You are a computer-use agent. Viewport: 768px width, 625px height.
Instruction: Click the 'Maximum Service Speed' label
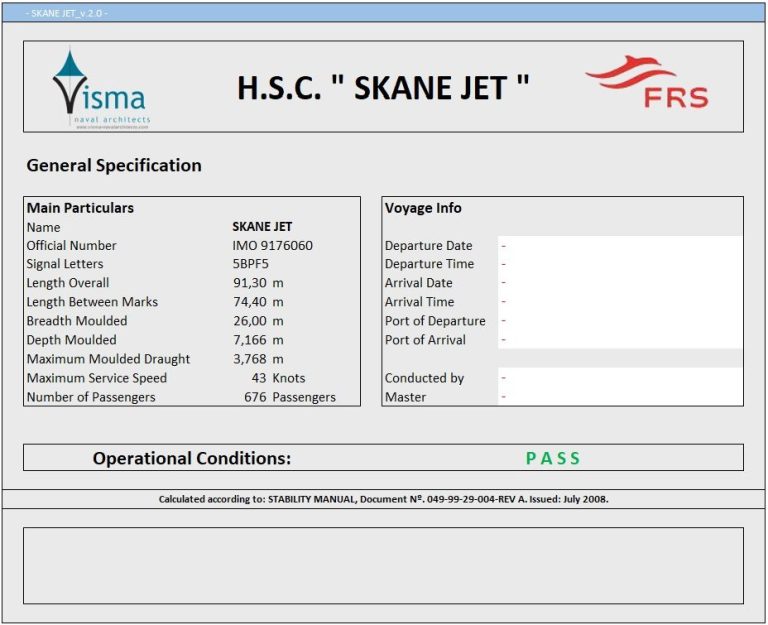(x=97, y=378)
